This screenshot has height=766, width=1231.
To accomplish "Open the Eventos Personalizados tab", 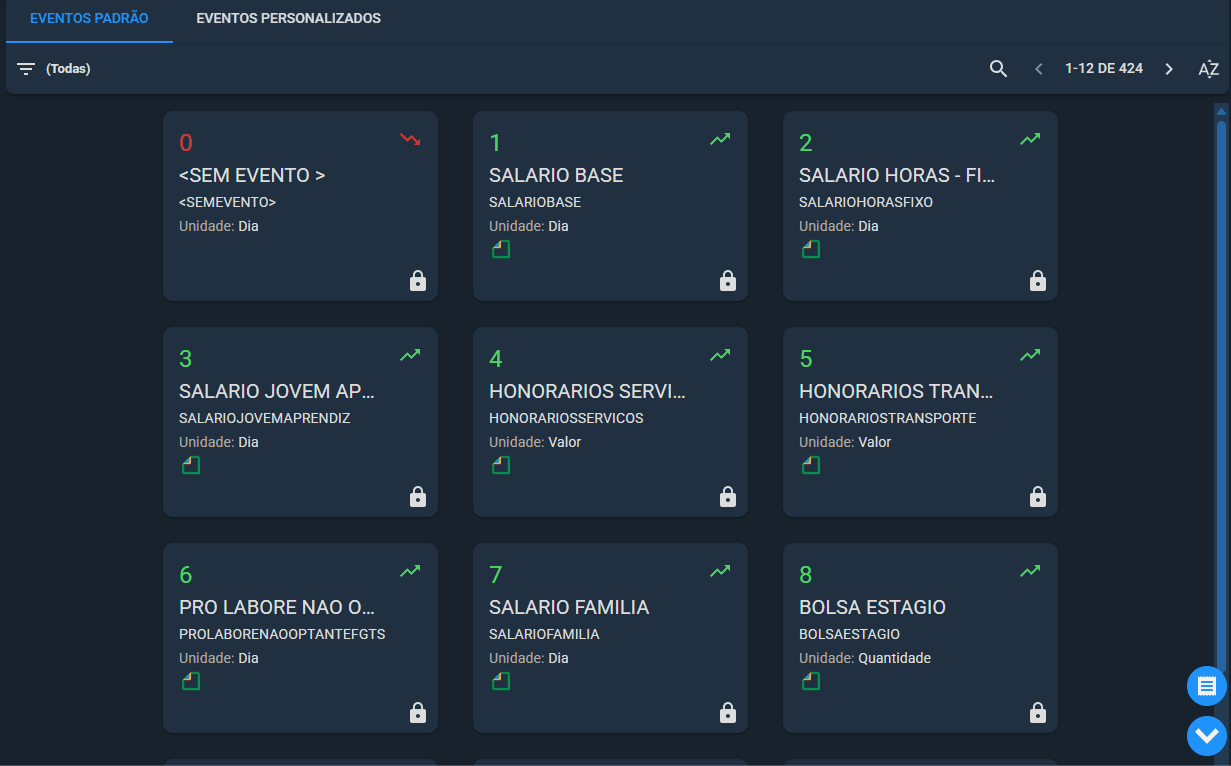I will [x=288, y=19].
